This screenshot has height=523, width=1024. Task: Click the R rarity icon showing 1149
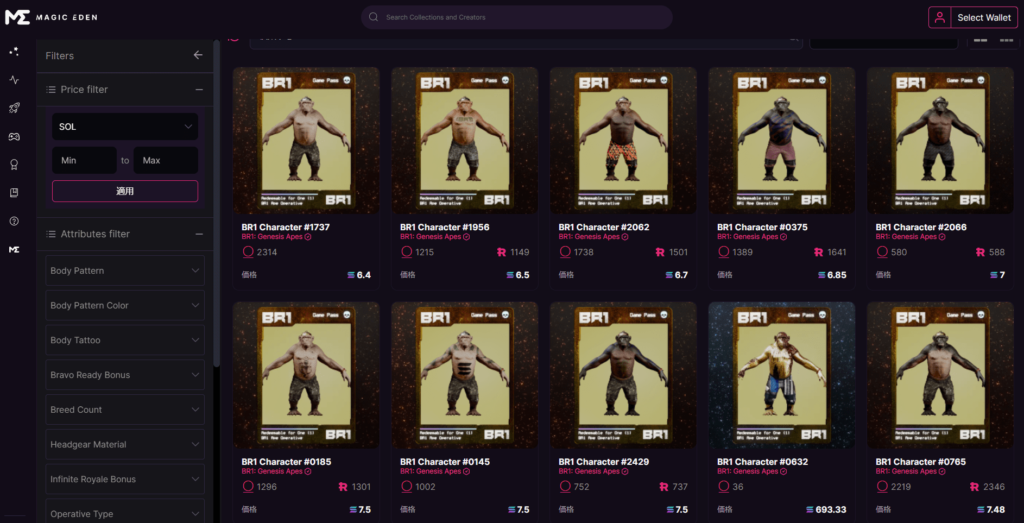pos(502,252)
